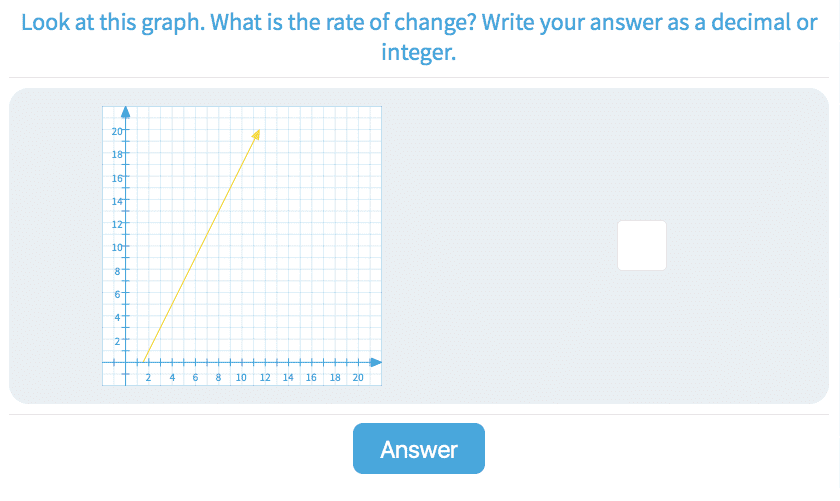
Task: Click the question text about rate of change
Action: pyautogui.click(x=419, y=37)
